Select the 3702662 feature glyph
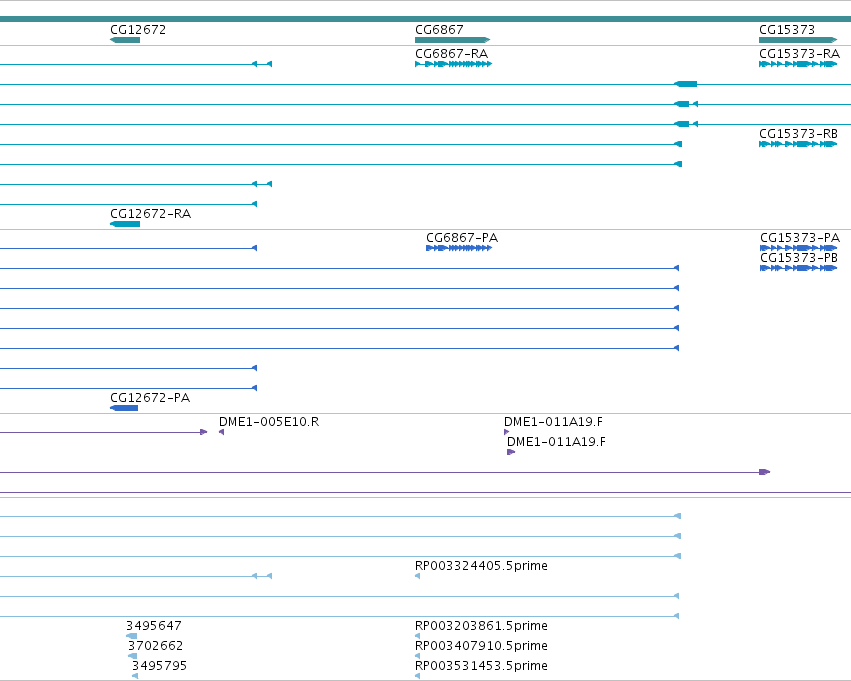This screenshot has height=681, width=851. pos(132,656)
